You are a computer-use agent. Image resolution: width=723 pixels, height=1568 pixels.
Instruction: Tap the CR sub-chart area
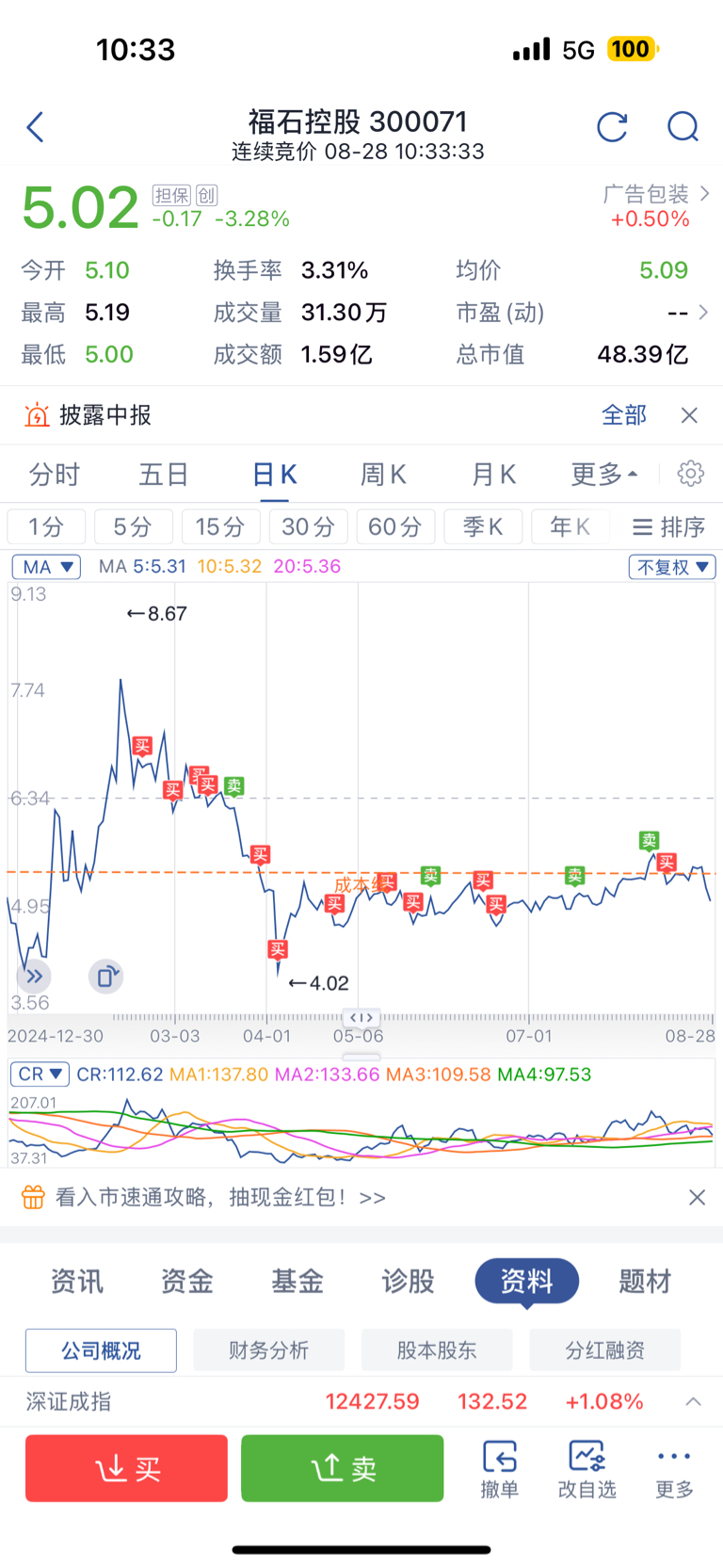361,1128
